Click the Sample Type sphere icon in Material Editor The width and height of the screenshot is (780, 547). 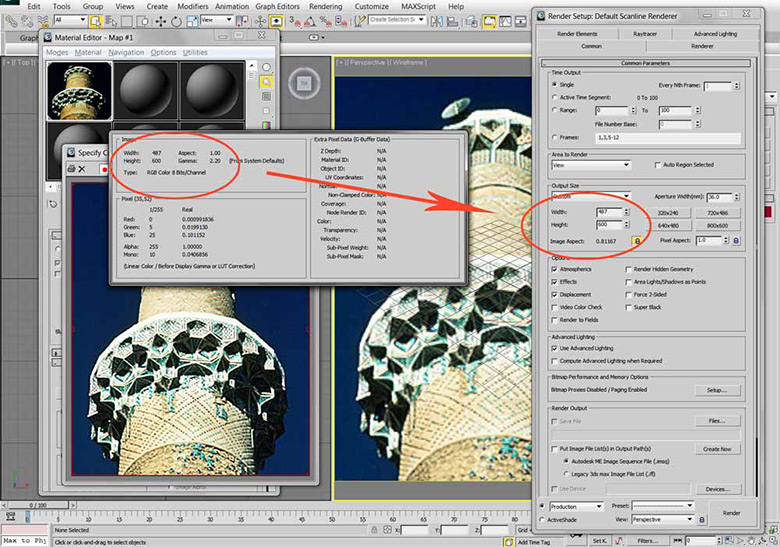coord(266,67)
